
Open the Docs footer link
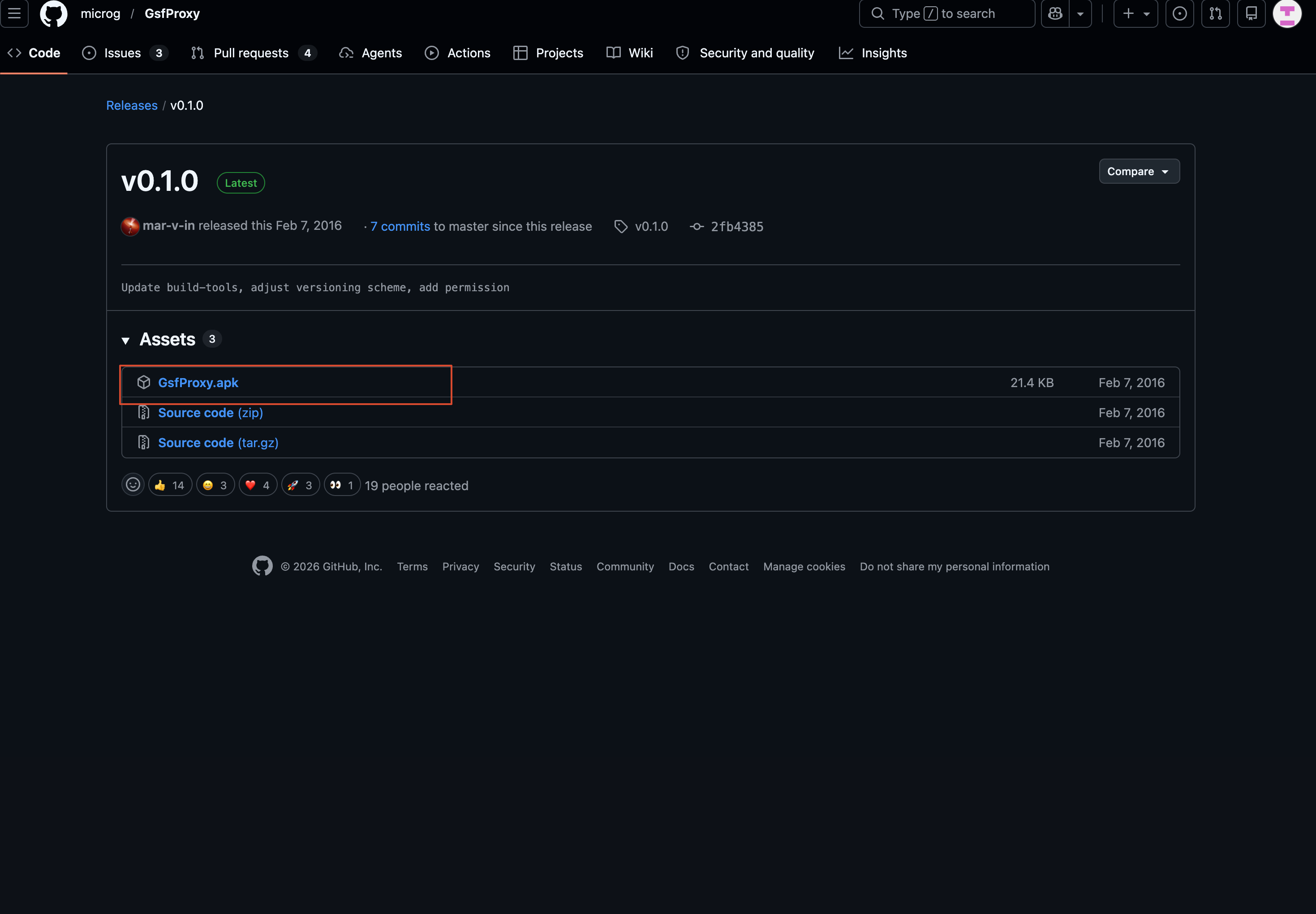click(x=681, y=567)
